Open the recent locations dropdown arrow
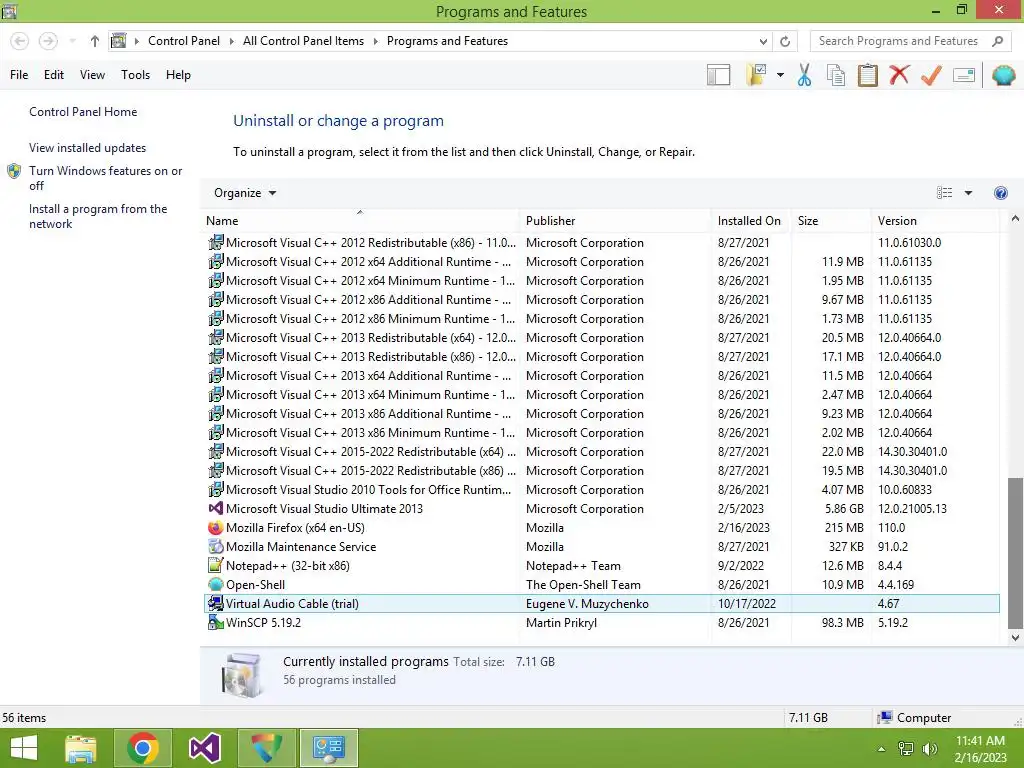1024x768 pixels. pyautogui.click(x=72, y=41)
